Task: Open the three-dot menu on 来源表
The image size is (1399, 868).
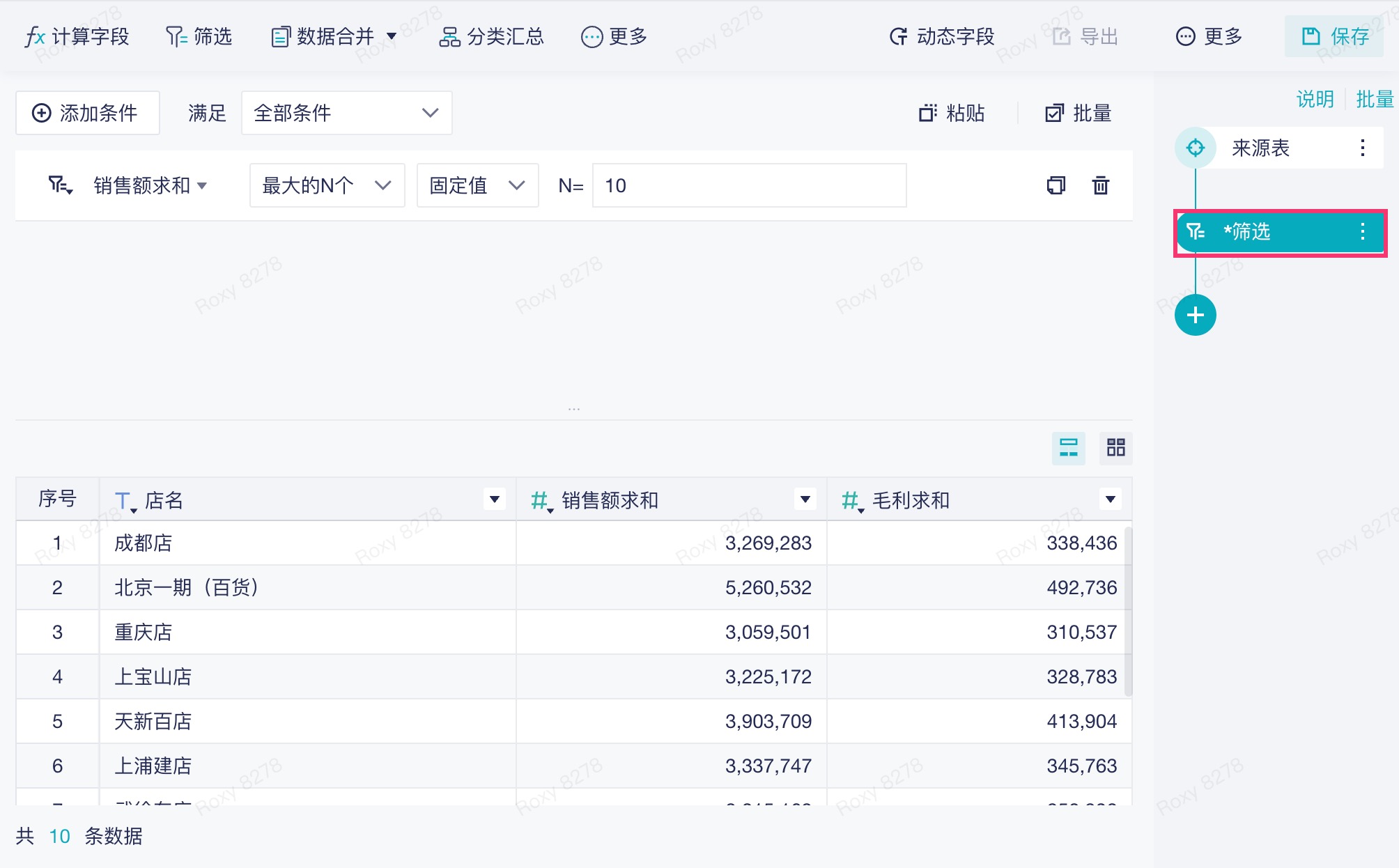Action: click(1362, 148)
